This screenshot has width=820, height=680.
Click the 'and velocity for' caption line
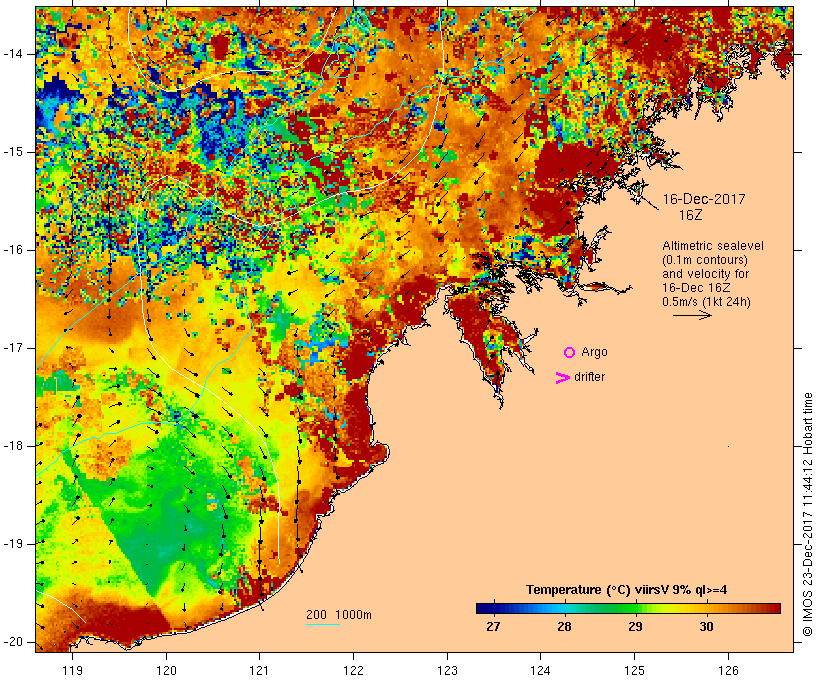tap(705, 274)
